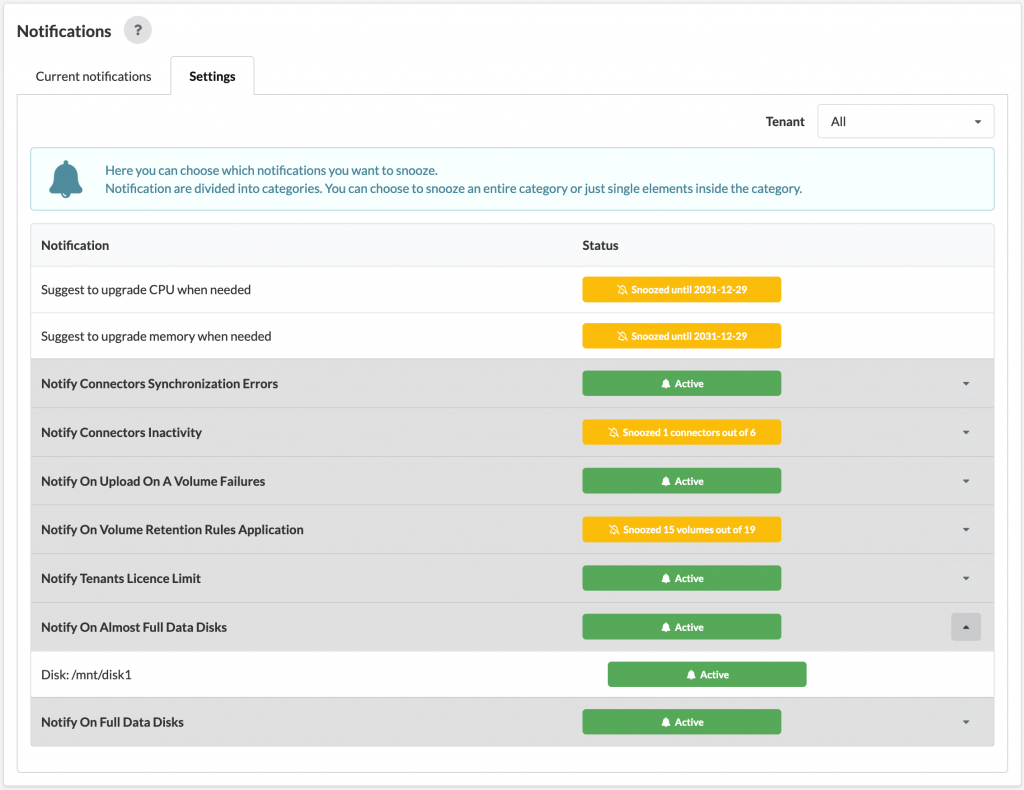This screenshot has height=790, width=1024.
Task: Expand Notify Connectors Inactivity row arrow
Action: 966,432
